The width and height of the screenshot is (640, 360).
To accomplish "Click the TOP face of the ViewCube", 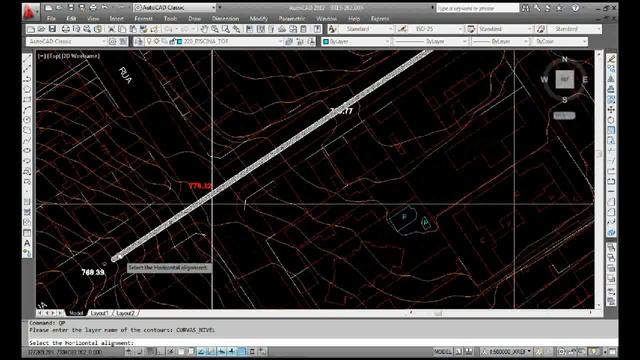I will tap(564, 79).
